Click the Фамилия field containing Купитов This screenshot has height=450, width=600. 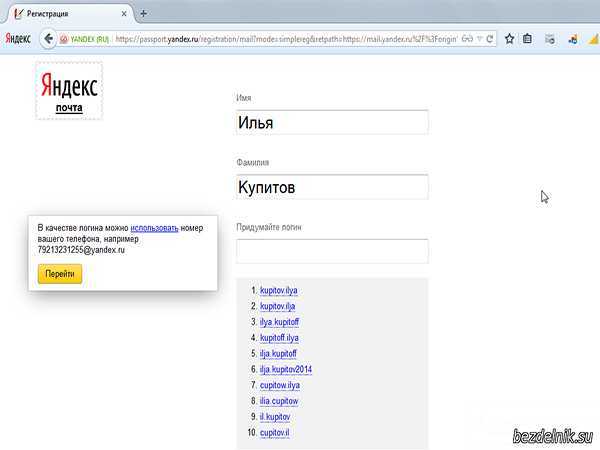pyautogui.click(x=332, y=187)
